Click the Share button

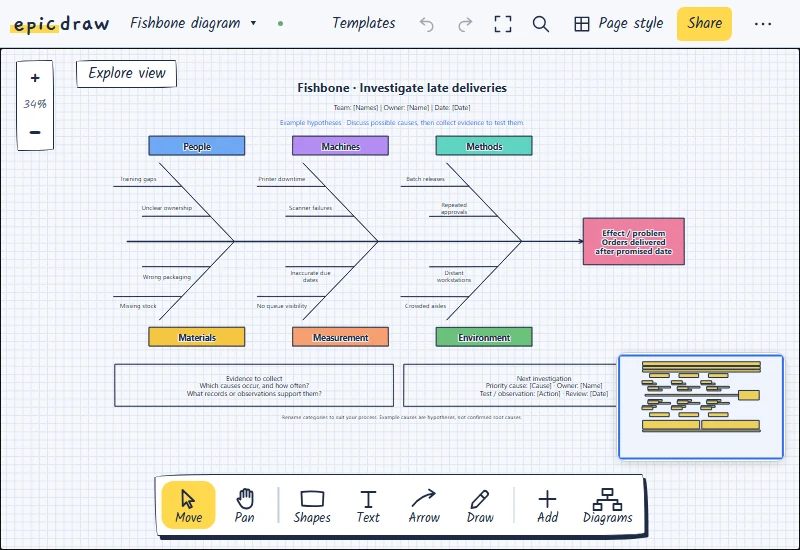pos(704,23)
